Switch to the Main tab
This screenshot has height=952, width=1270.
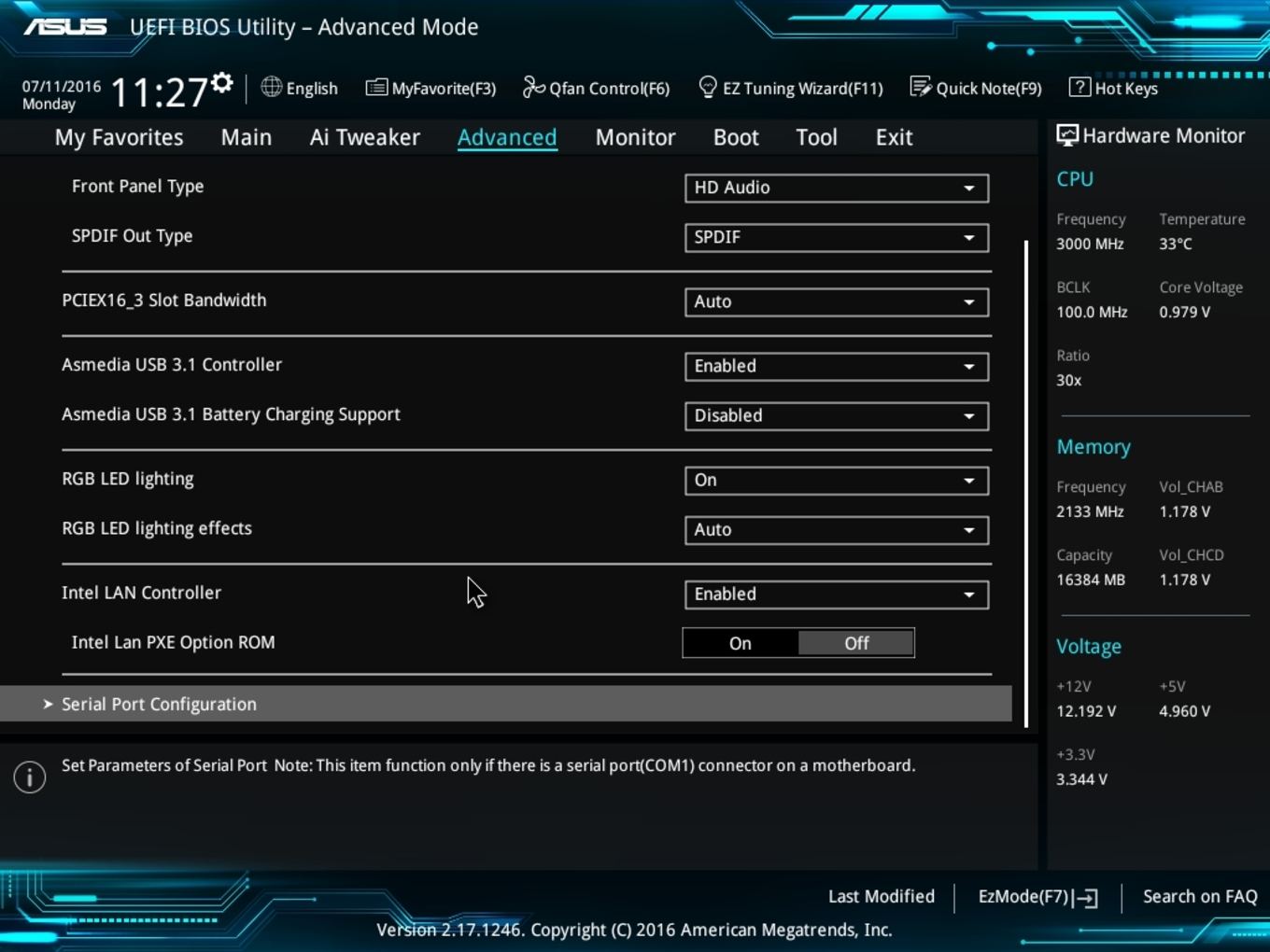click(x=247, y=137)
